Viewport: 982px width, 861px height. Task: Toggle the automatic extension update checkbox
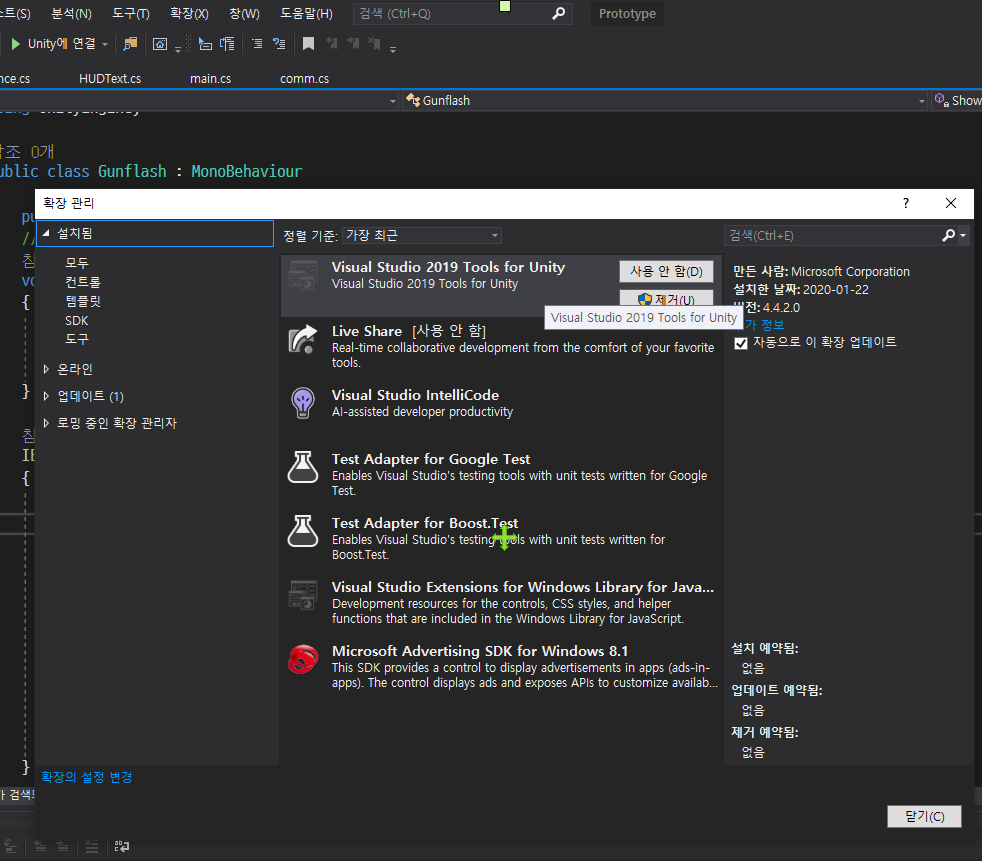[741, 343]
